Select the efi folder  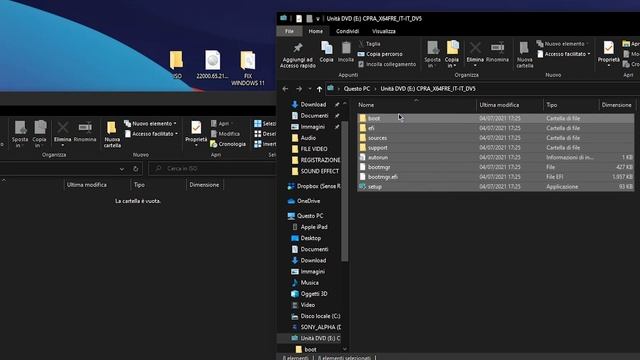click(496, 128)
